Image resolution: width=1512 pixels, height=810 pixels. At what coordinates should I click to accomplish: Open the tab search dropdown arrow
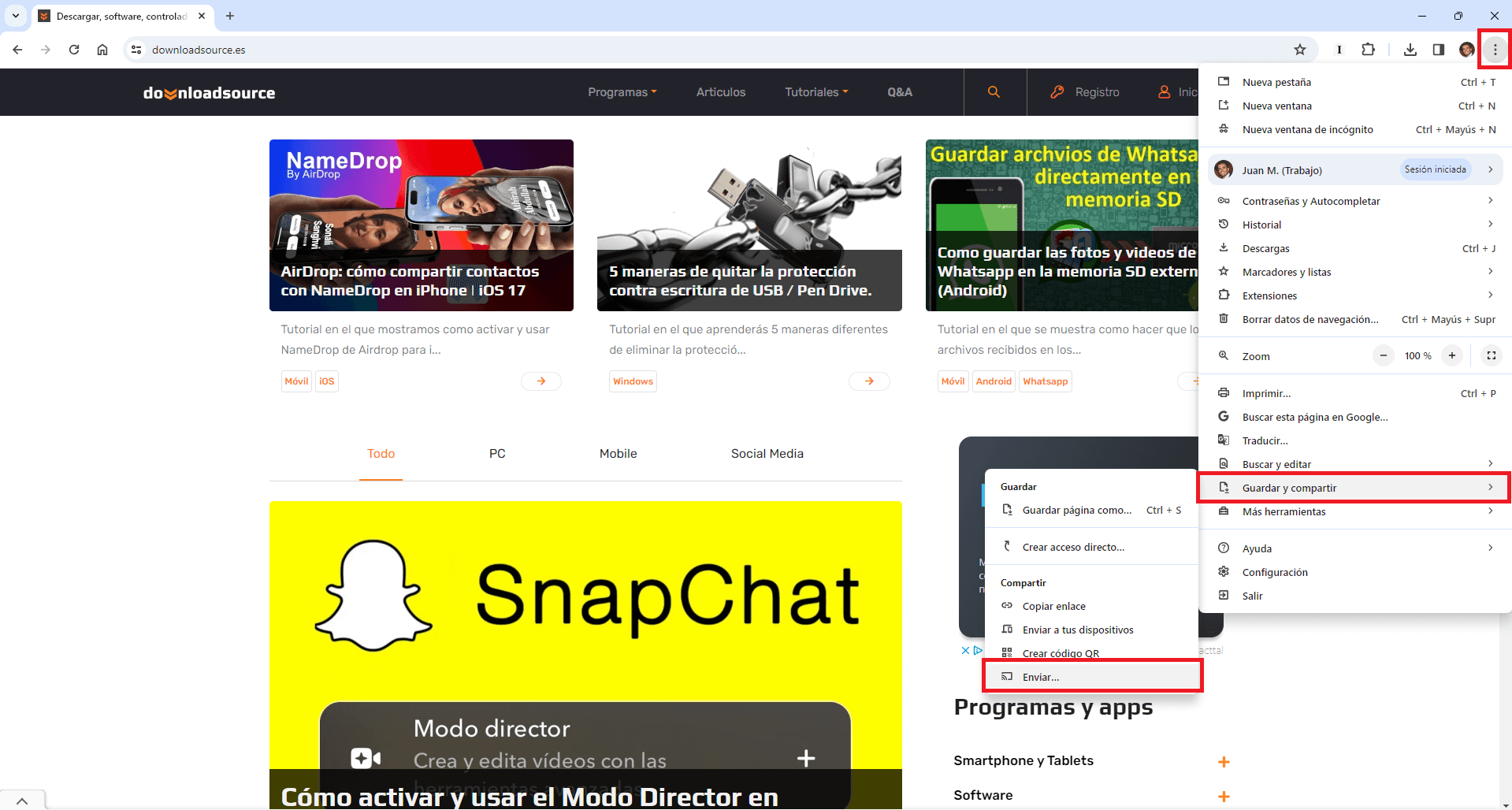pyautogui.click(x=16, y=16)
